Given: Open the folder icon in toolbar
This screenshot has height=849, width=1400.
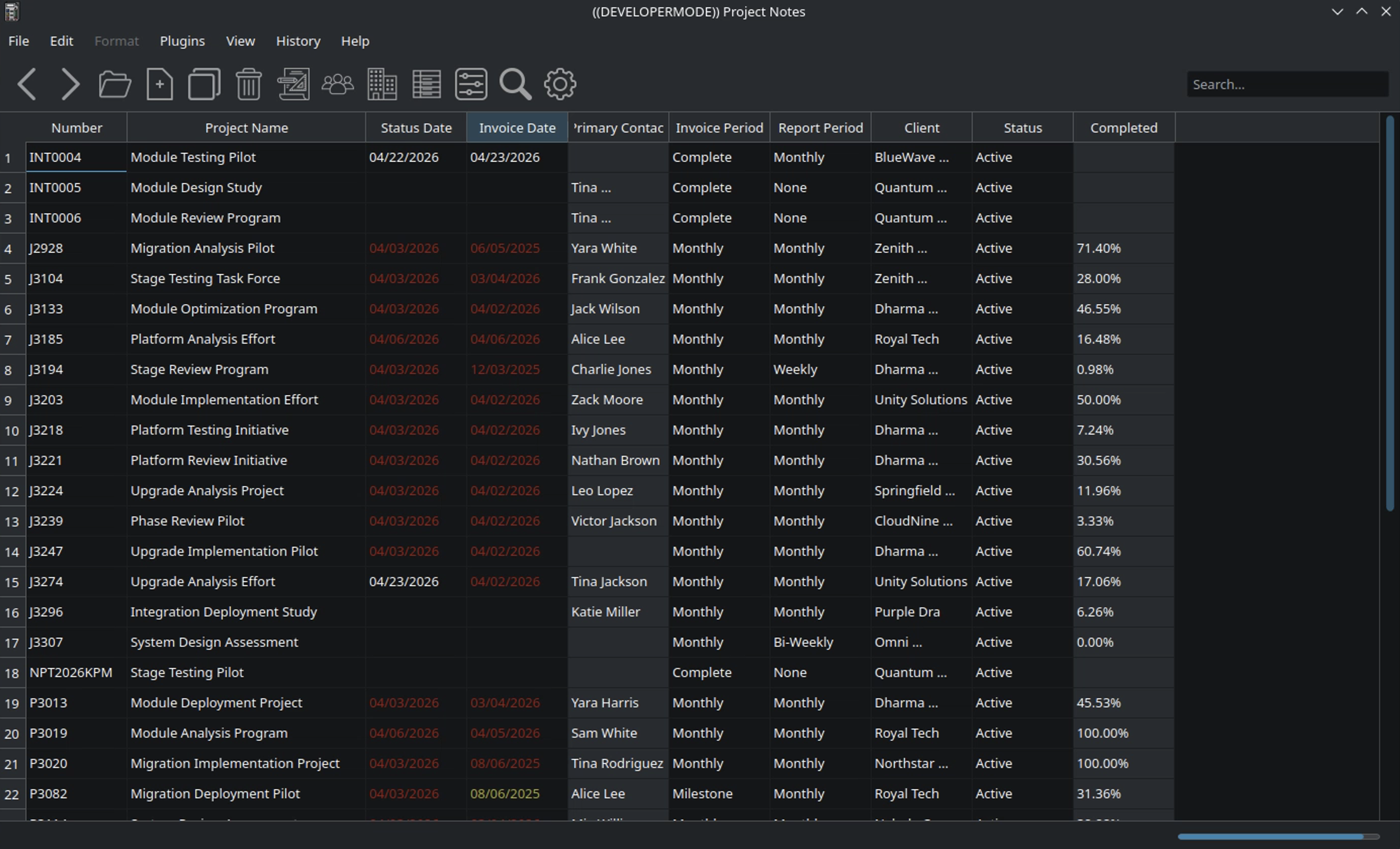Looking at the screenshot, I should pos(115,84).
